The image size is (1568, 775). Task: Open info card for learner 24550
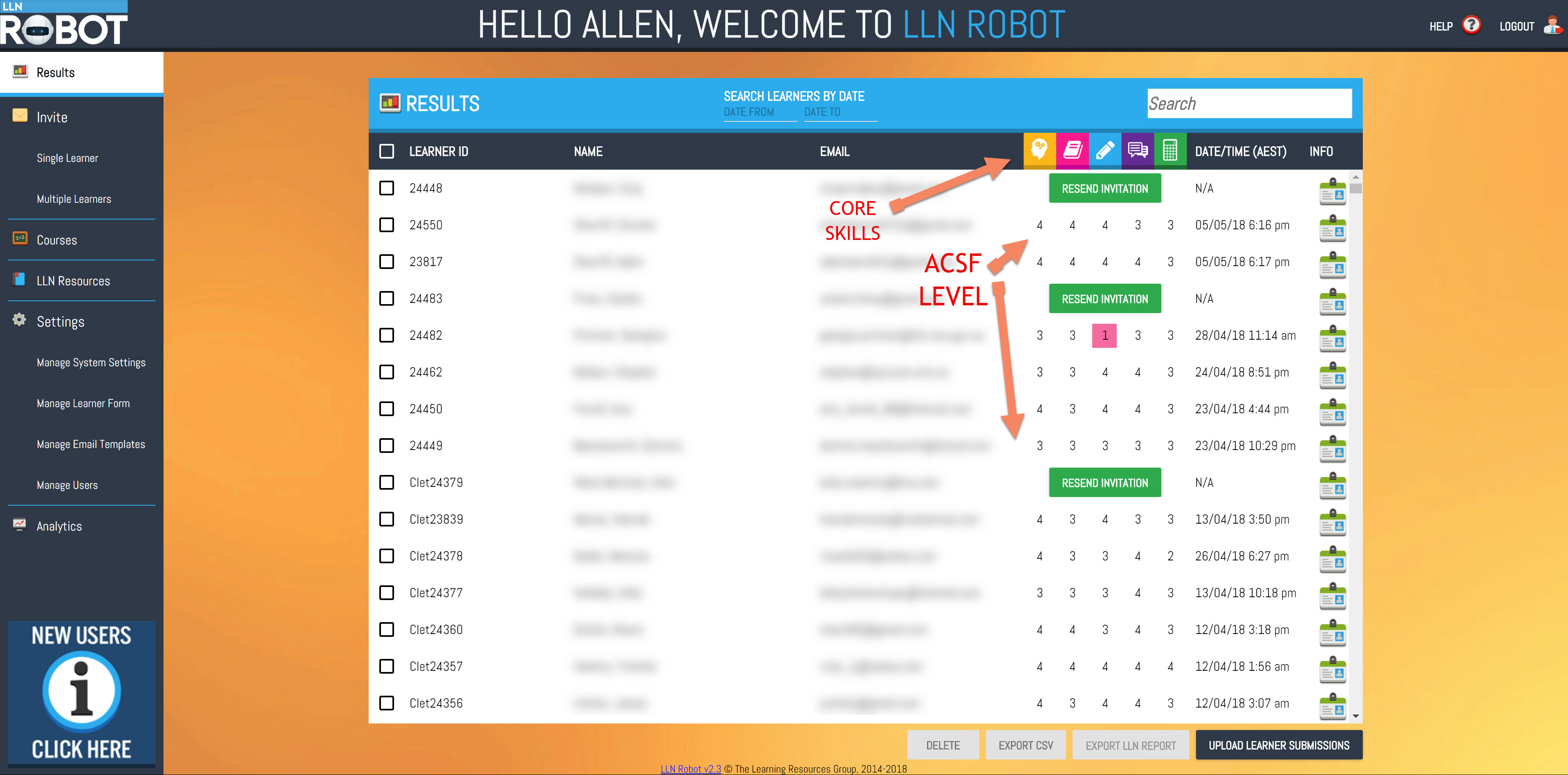[1333, 228]
